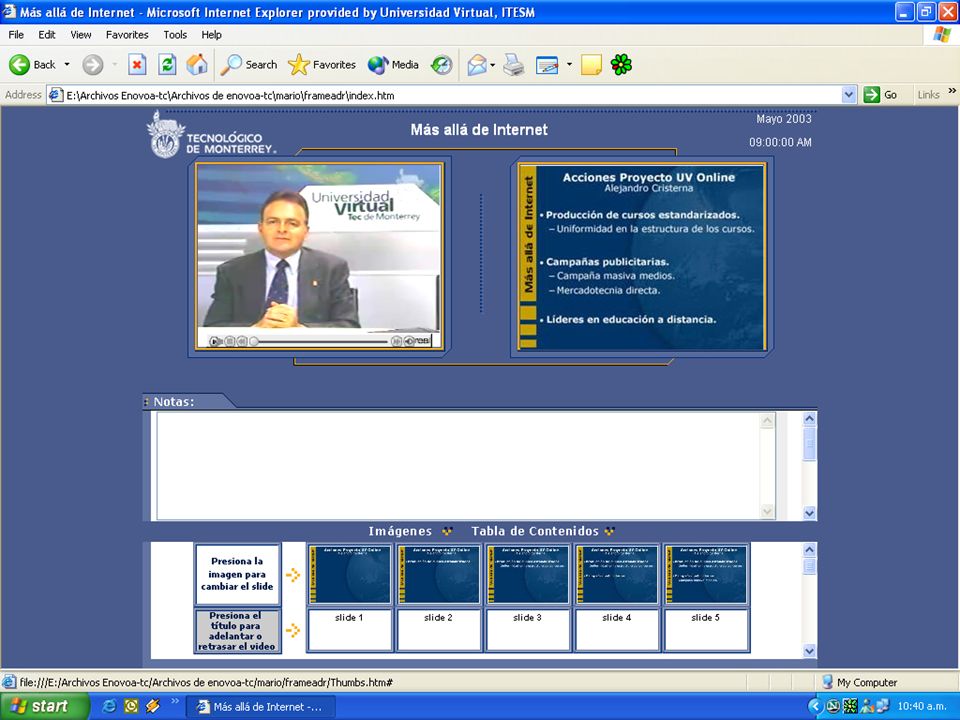
Task: Print the current page
Action: (x=514, y=64)
